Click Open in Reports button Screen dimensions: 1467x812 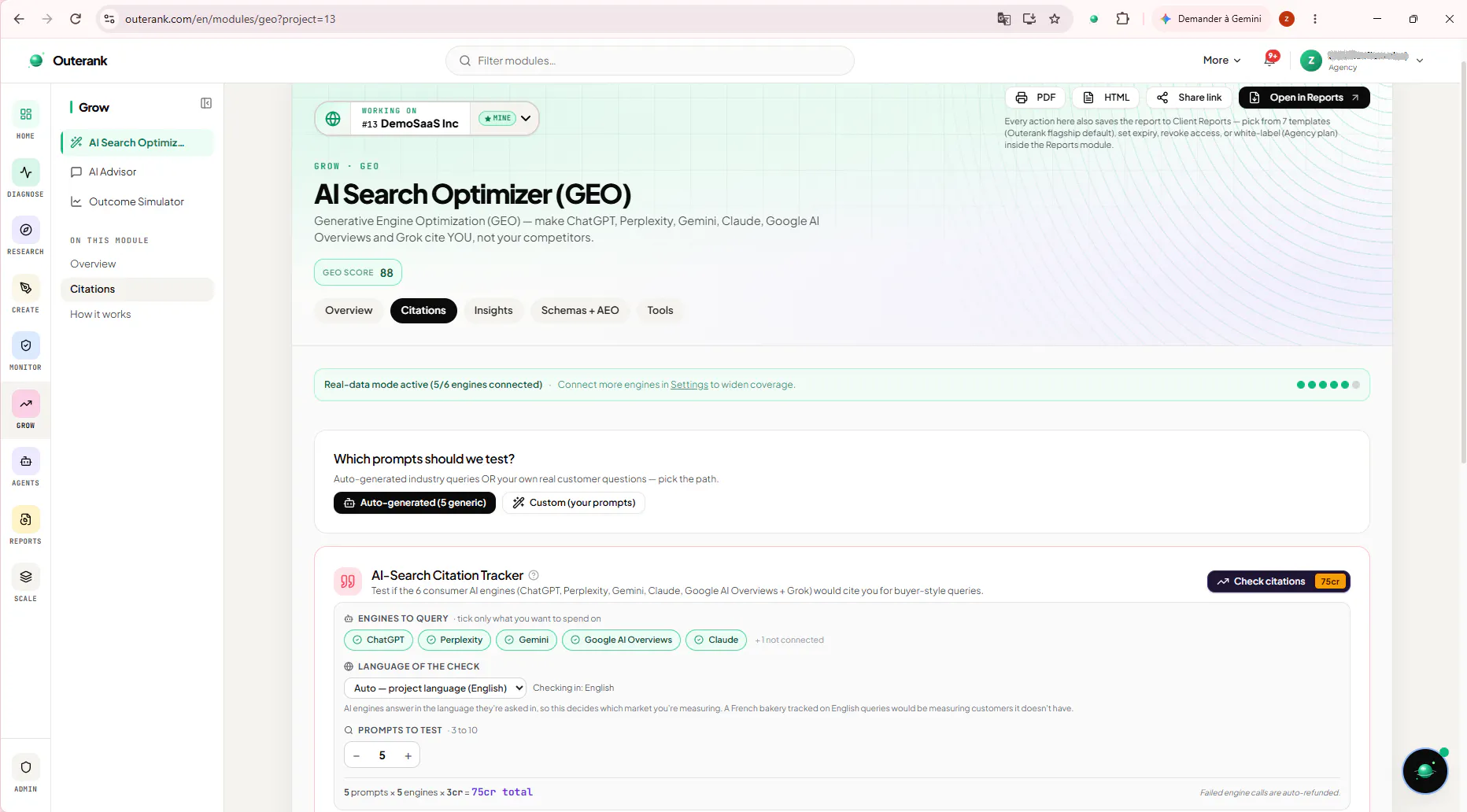click(1304, 98)
